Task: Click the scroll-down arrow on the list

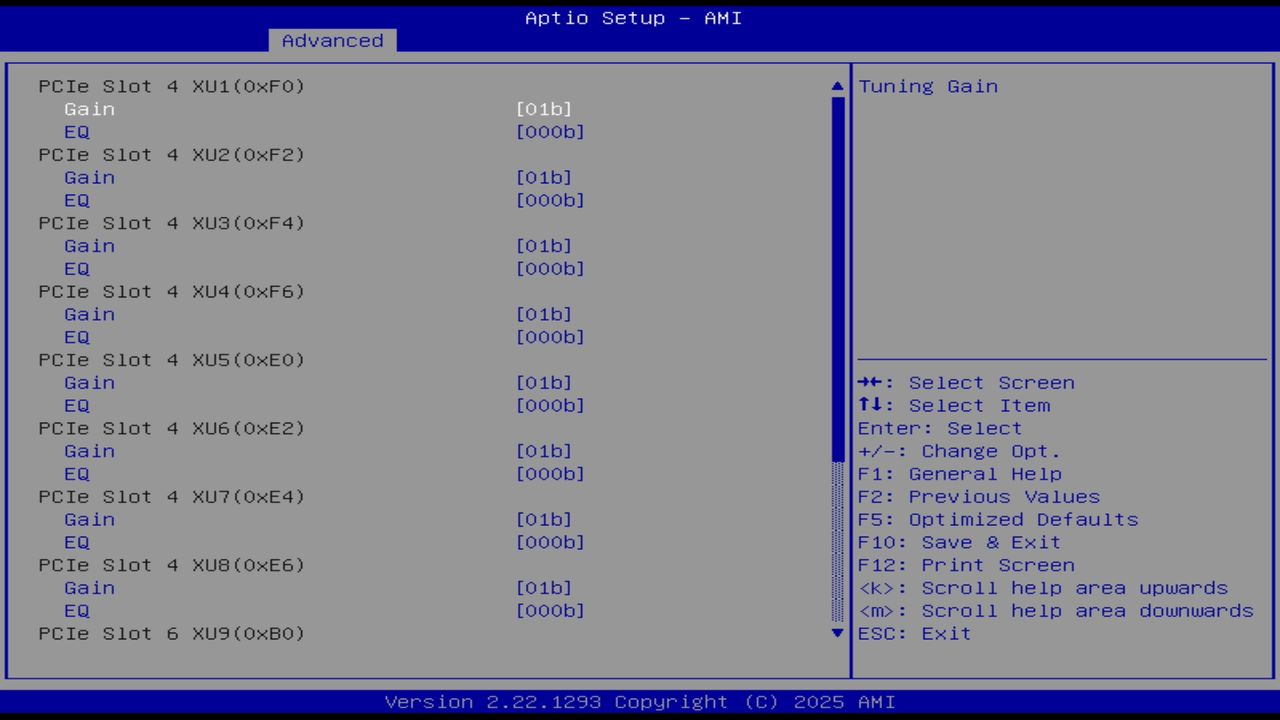Action: click(x=836, y=633)
